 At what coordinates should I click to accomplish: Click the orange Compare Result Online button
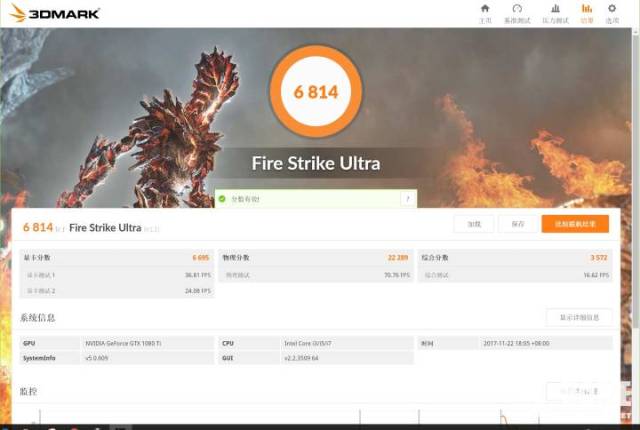coord(575,224)
